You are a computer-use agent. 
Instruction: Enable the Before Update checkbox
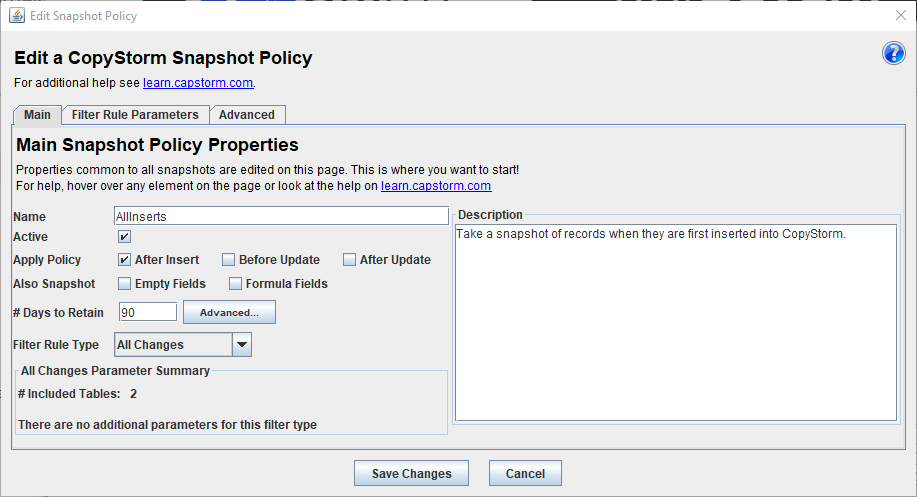tap(229, 260)
